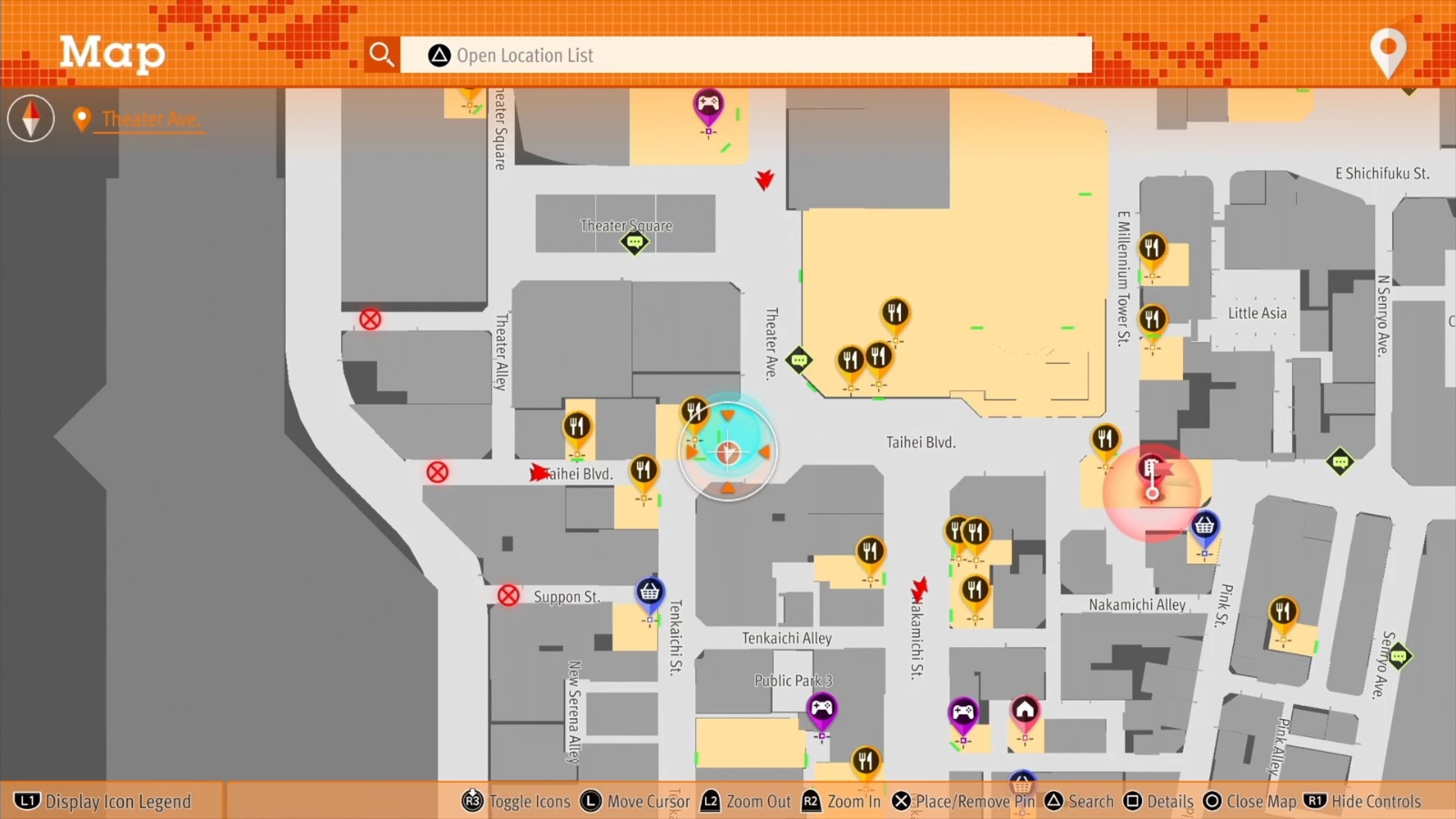
Task: Toggle Place/Remove Pin option
Action: [x=965, y=802]
